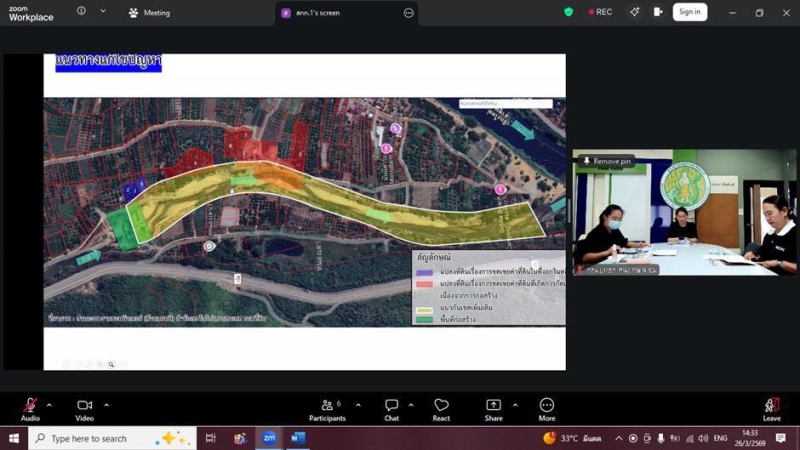Select the shared screen tab

[340, 13]
